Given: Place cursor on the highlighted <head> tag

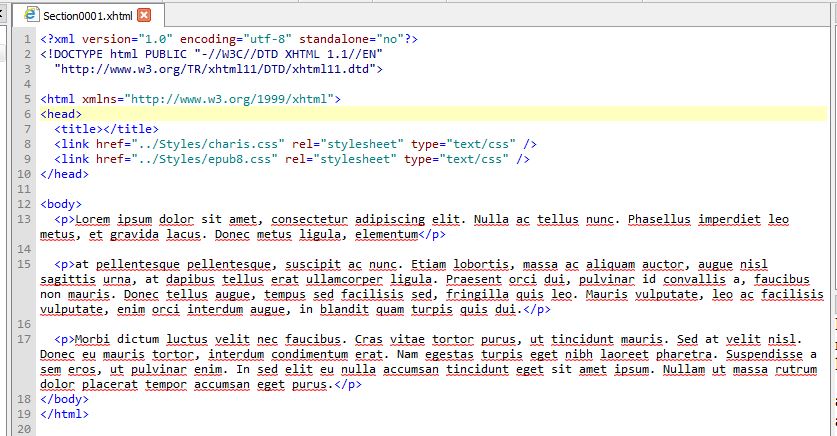Looking at the screenshot, I should pyautogui.click(x=61, y=114).
